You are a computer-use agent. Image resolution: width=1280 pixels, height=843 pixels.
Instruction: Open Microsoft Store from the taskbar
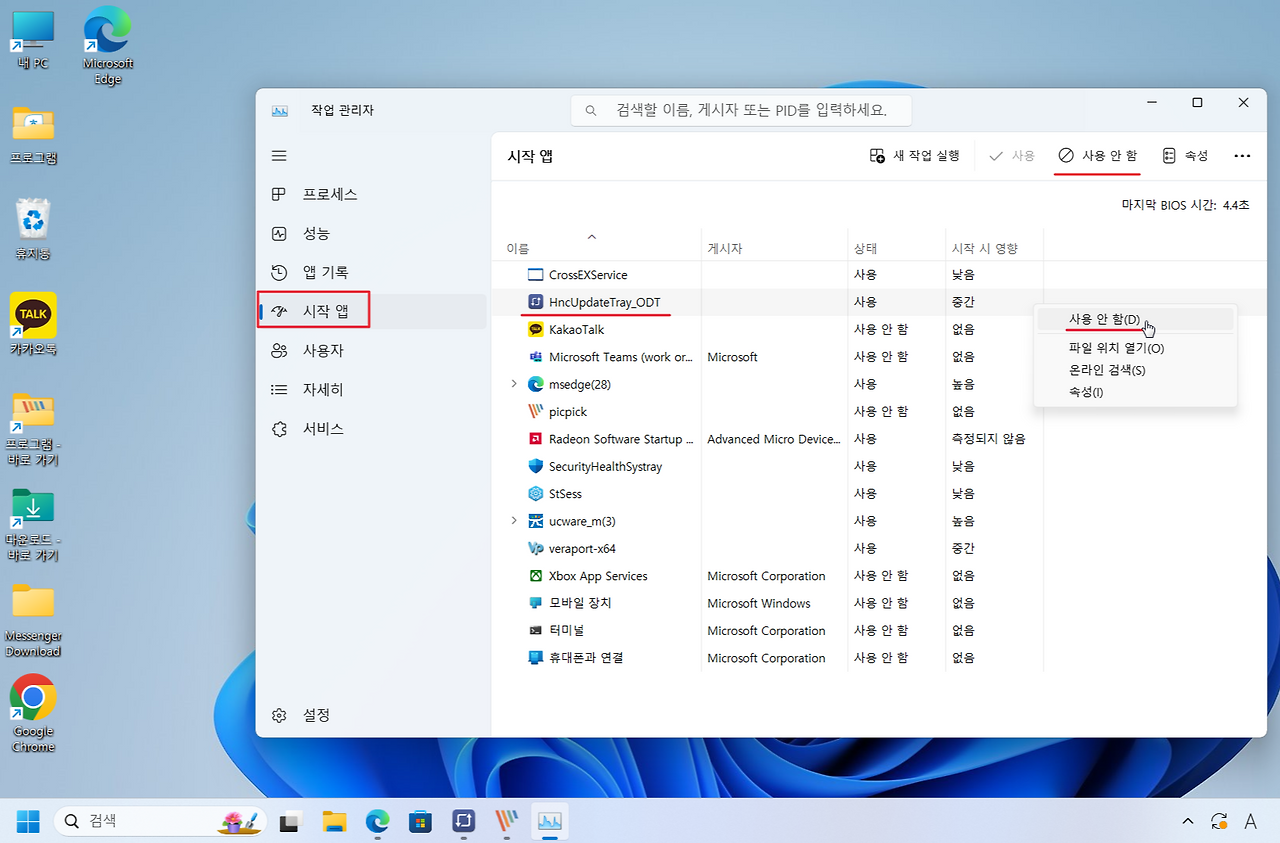(420, 822)
